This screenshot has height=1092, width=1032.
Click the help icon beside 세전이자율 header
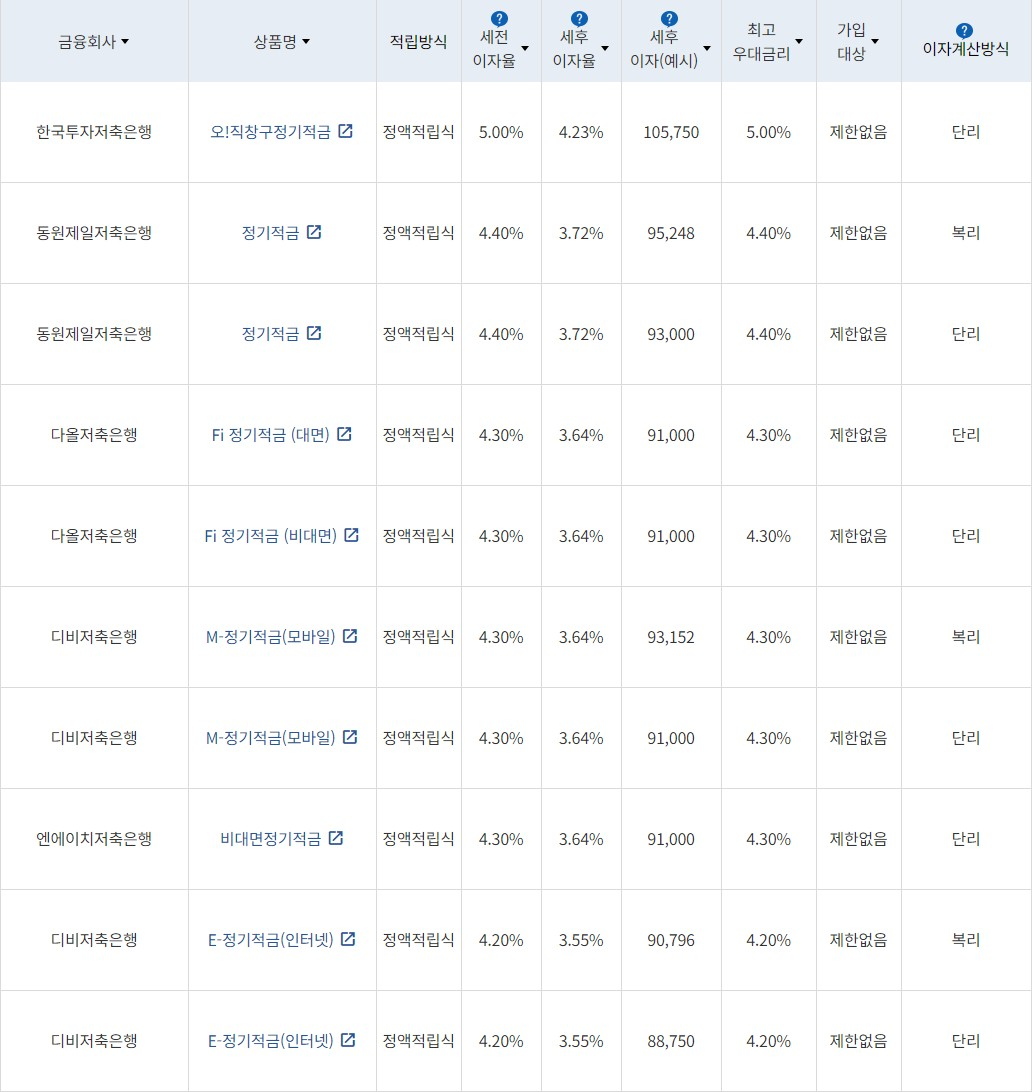pyautogui.click(x=499, y=16)
